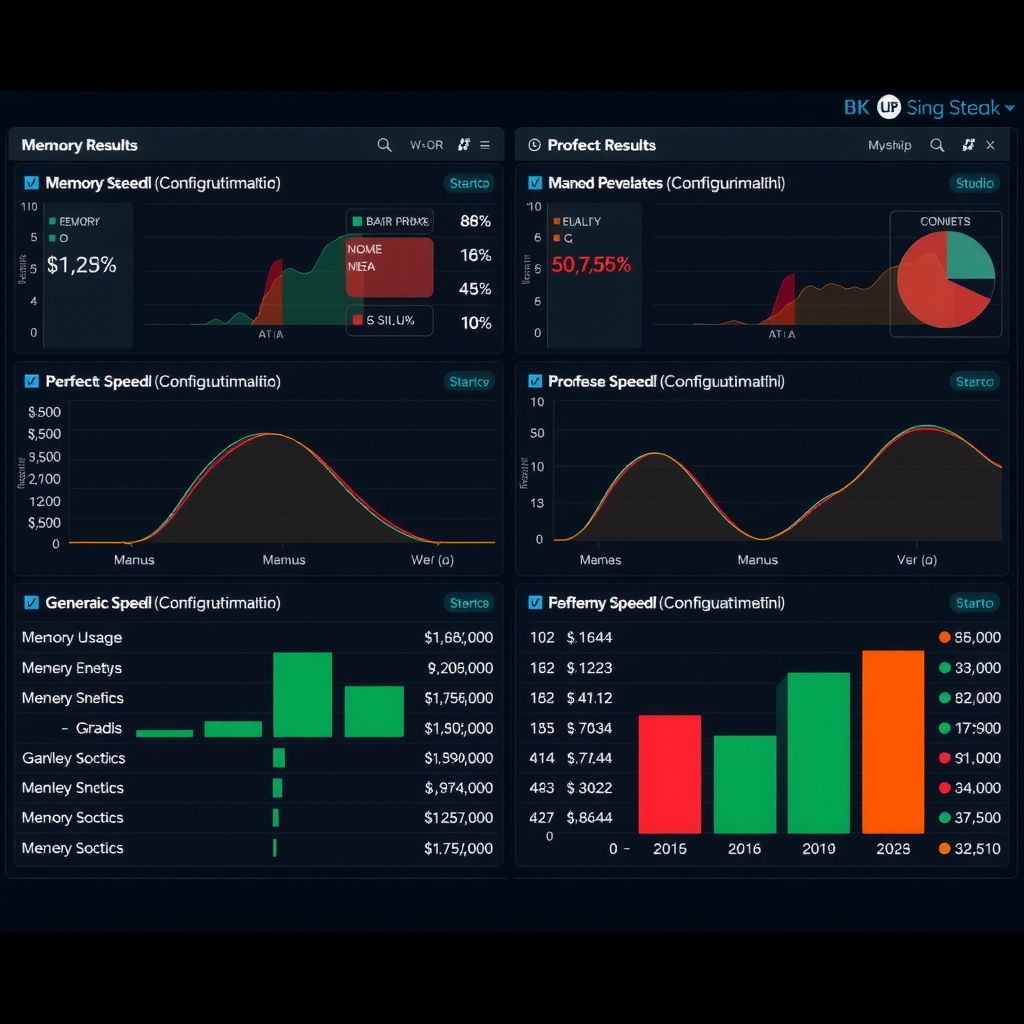The image size is (1024, 1024).
Task: Open the hamburger menu in Memory Results header
Action: [487, 144]
